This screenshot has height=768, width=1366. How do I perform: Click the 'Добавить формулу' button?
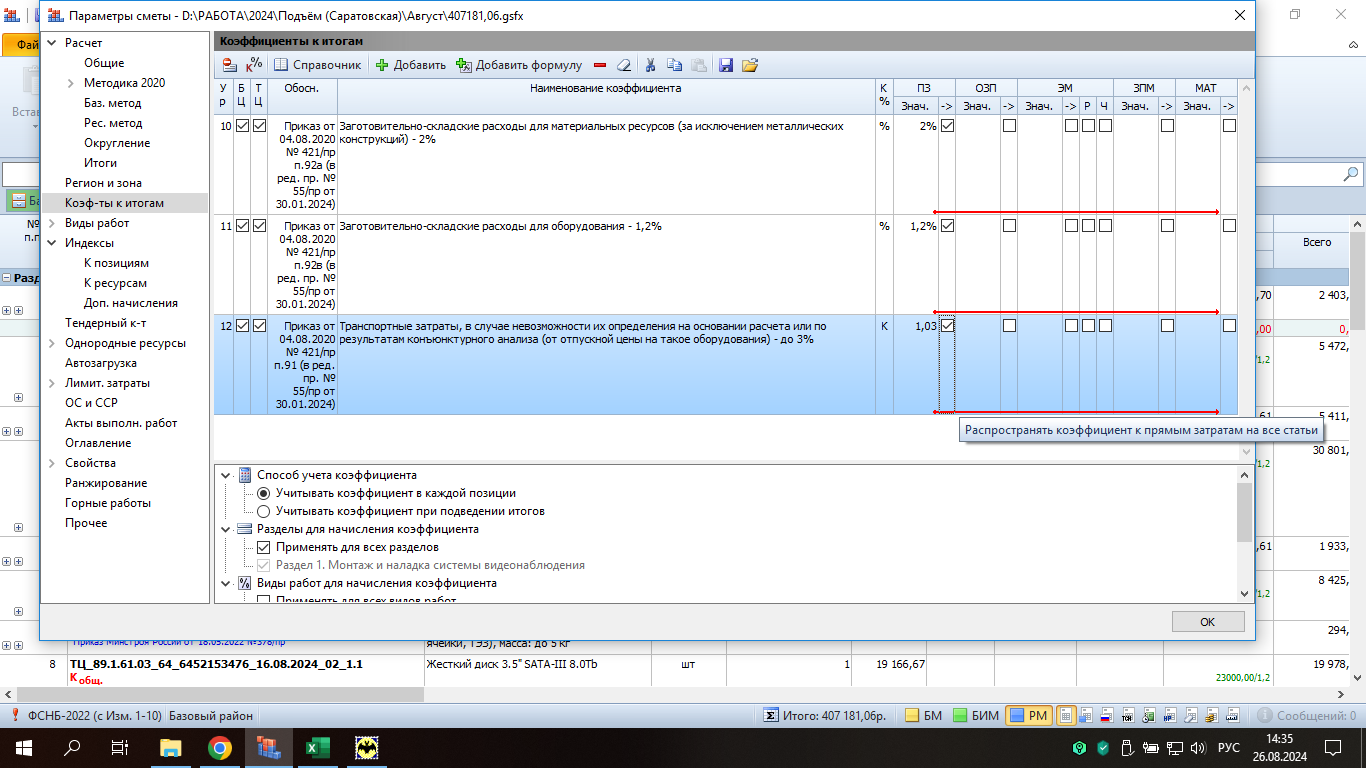[x=518, y=65]
